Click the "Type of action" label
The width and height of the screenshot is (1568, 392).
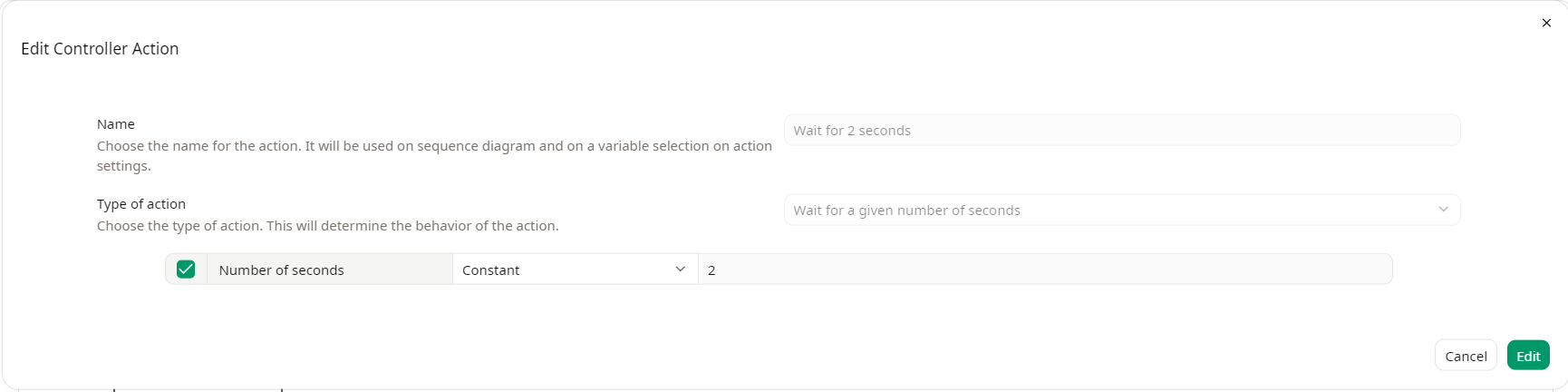point(141,204)
